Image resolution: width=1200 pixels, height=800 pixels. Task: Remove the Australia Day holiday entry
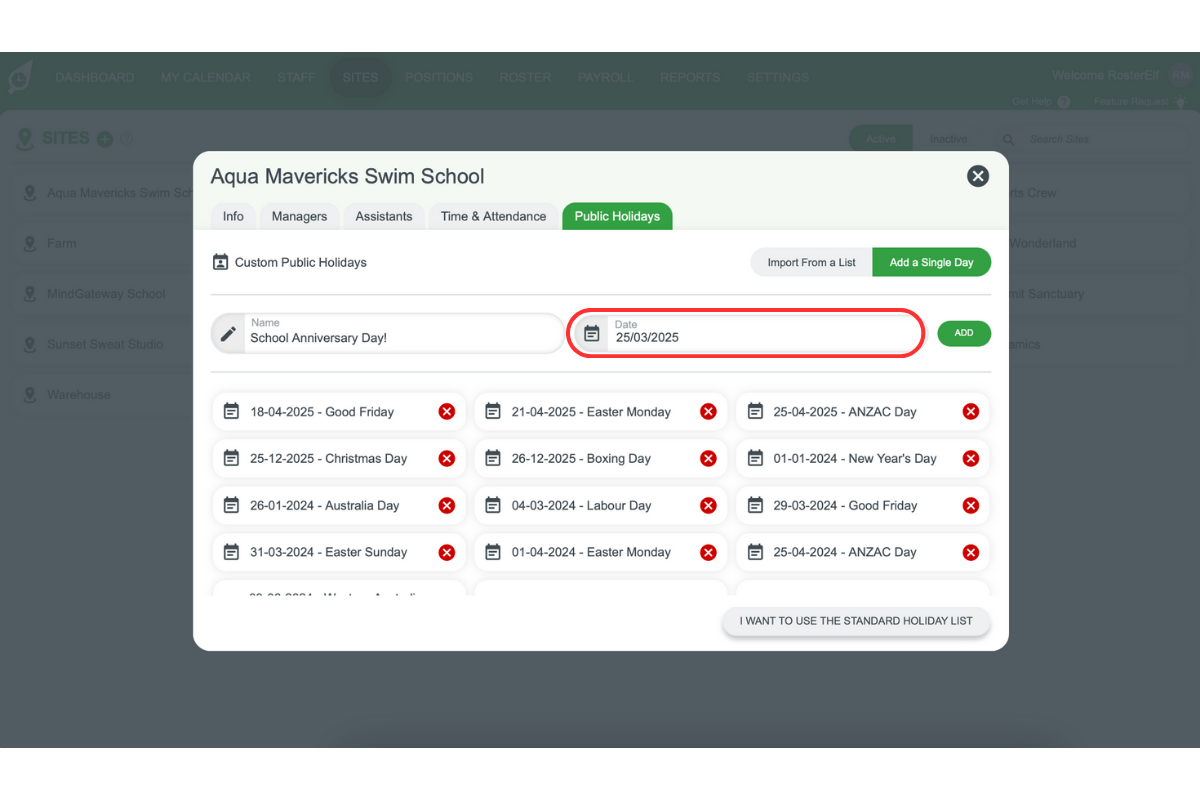click(447, 506)
